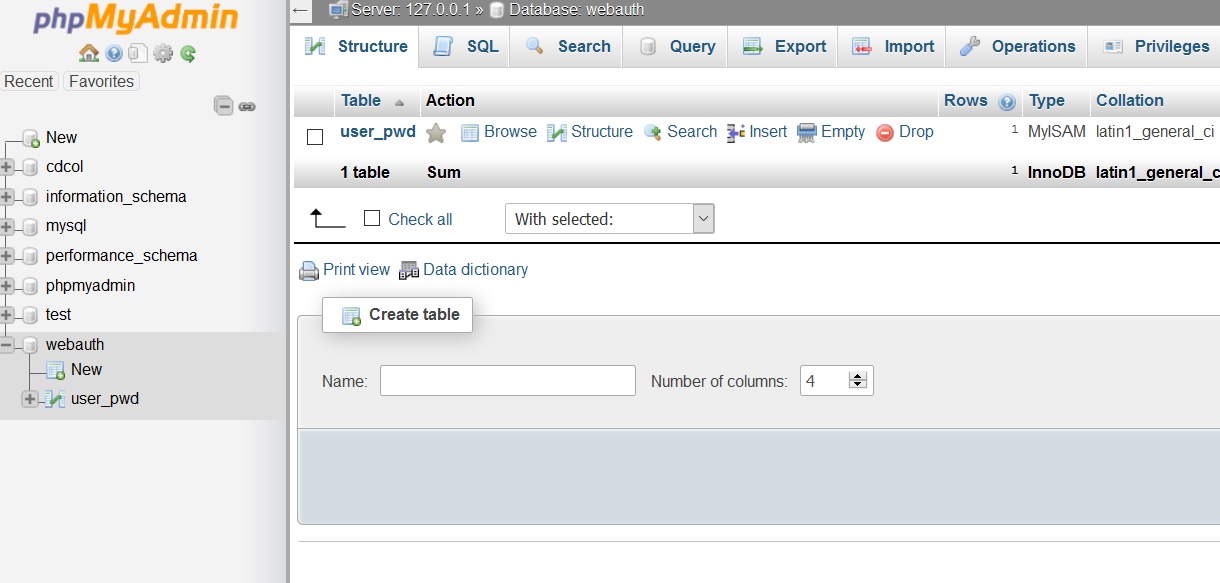
Task: Switch to the SQL tab
Action: click(466, 47)
